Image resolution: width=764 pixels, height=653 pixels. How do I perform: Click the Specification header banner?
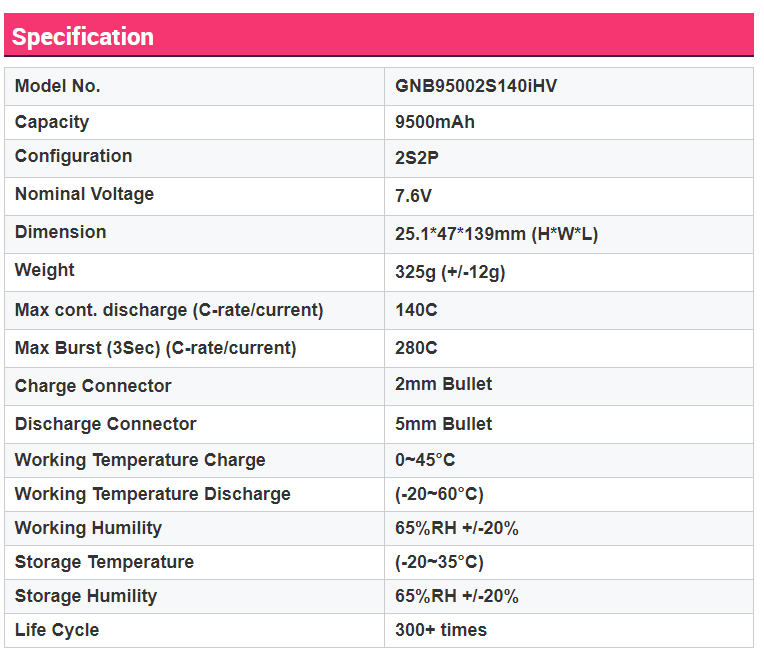379,35
